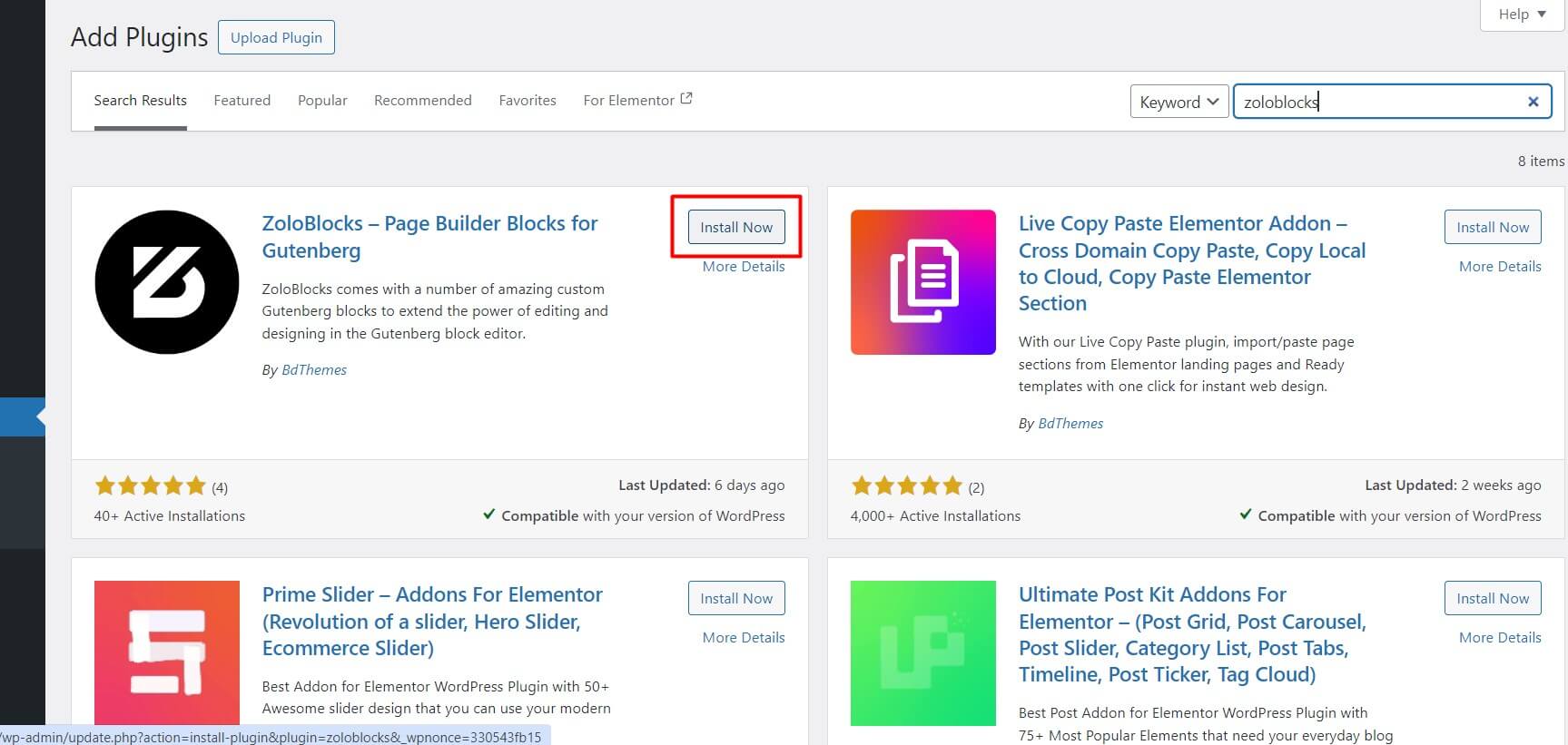Viewport: 1568px width, 745px height.
Task: Open the ZoloBlocks plugin logo thumbnail
Action: pyautogui.click(x=167, y=282)
